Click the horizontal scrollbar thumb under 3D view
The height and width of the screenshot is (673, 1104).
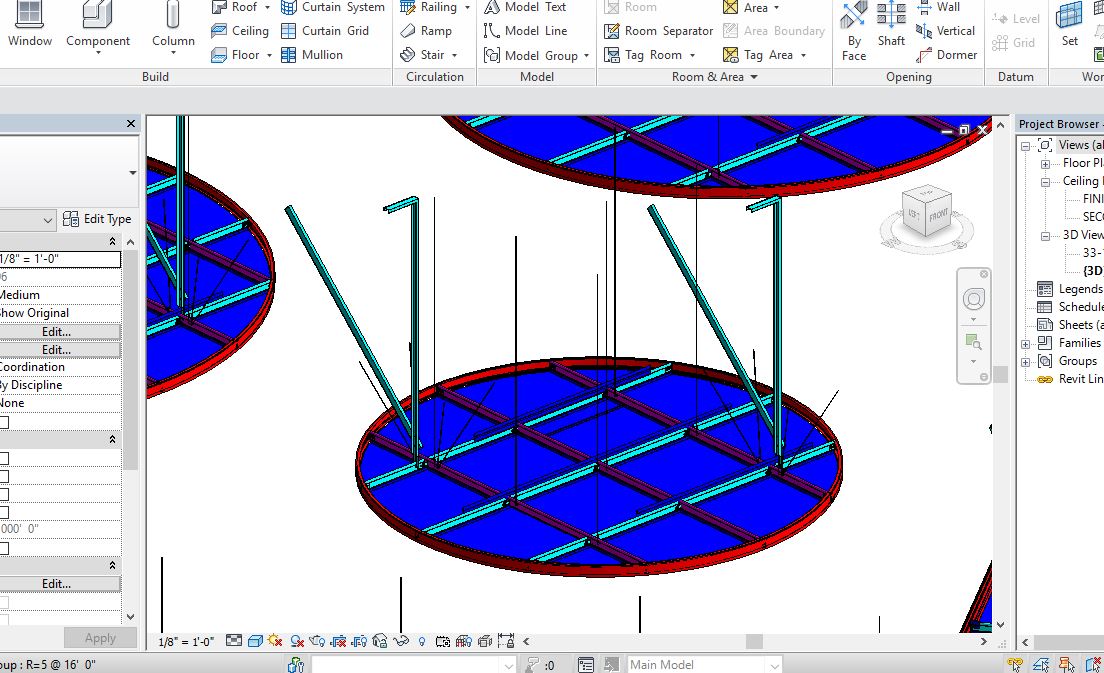tap(754, 641)
